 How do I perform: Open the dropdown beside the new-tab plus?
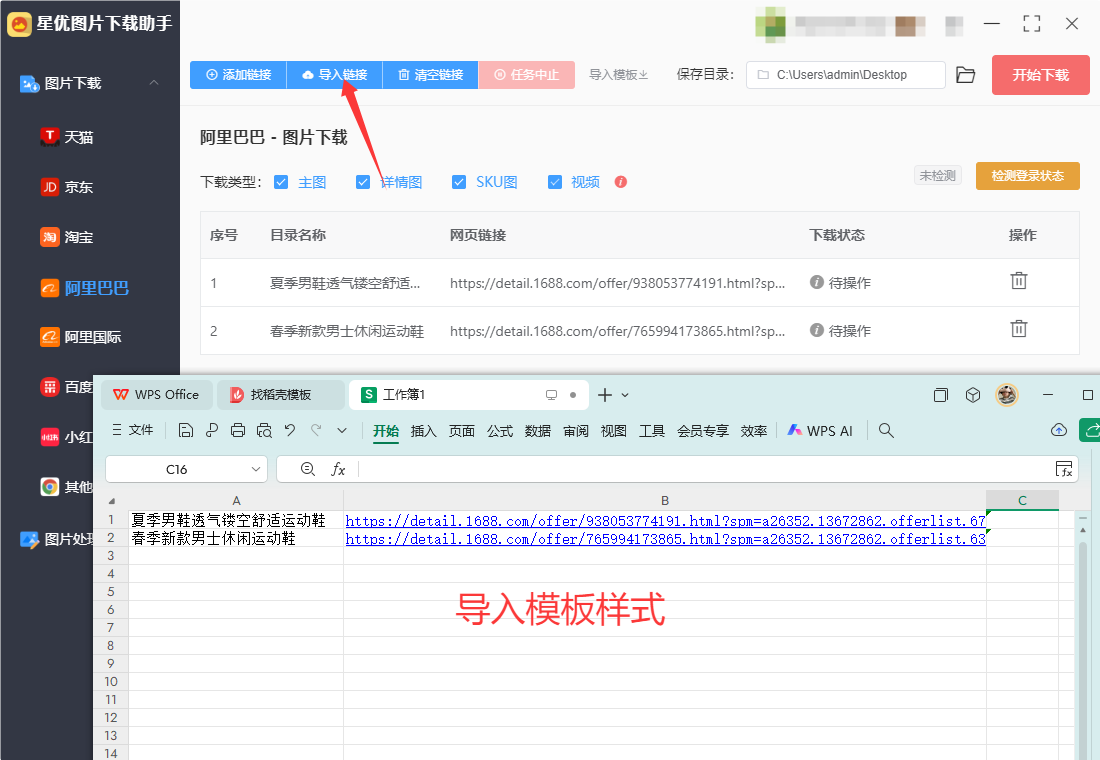[x=625, y=395]
